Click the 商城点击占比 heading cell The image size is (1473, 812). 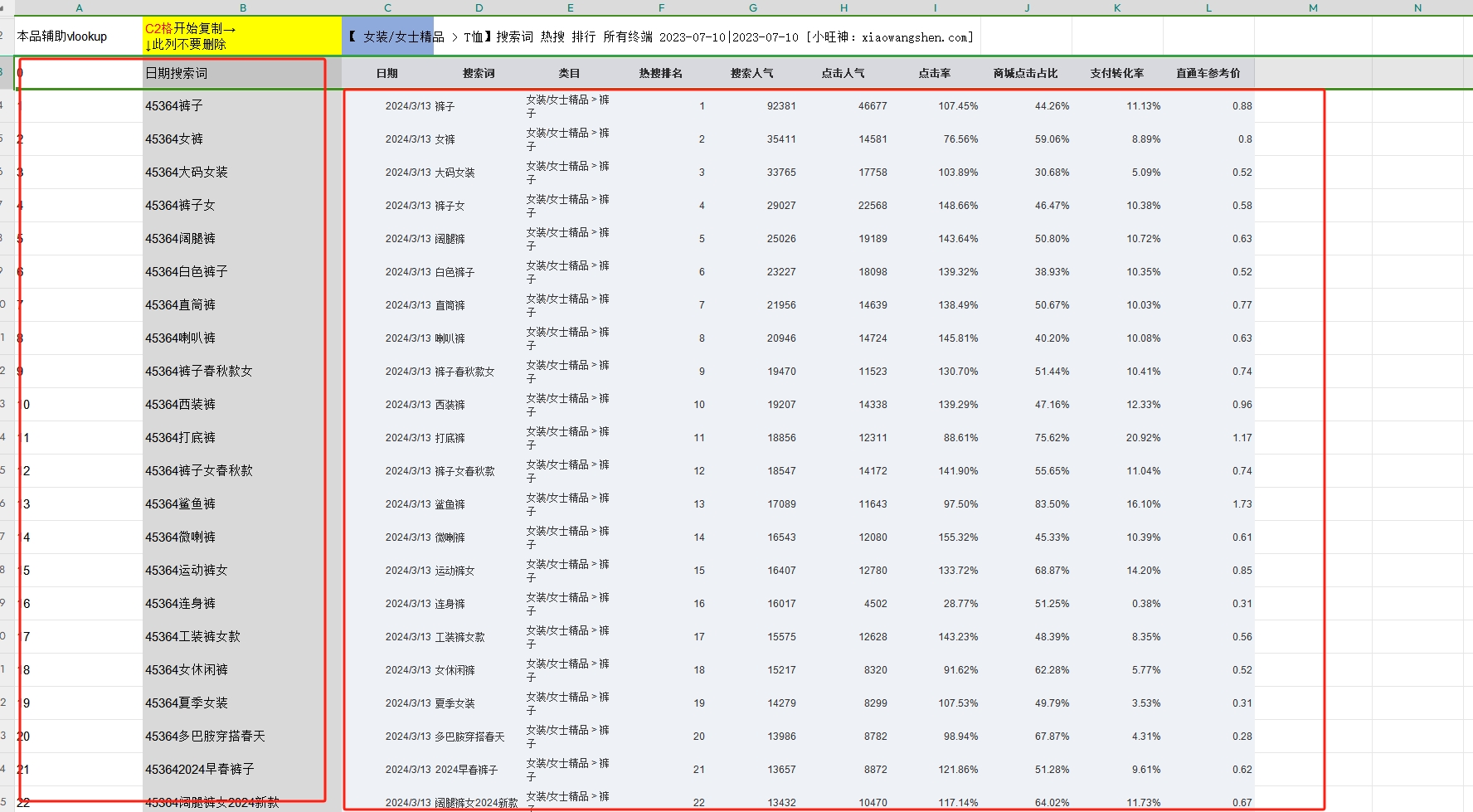(1026, 73)
